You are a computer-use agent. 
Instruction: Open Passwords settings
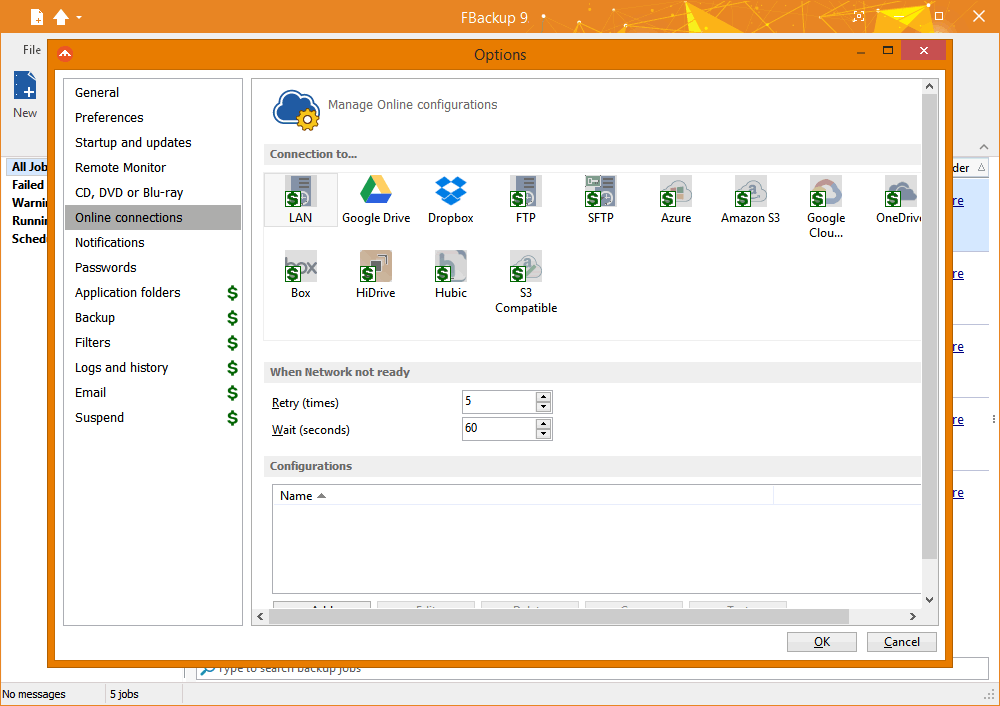click(153, 267)
